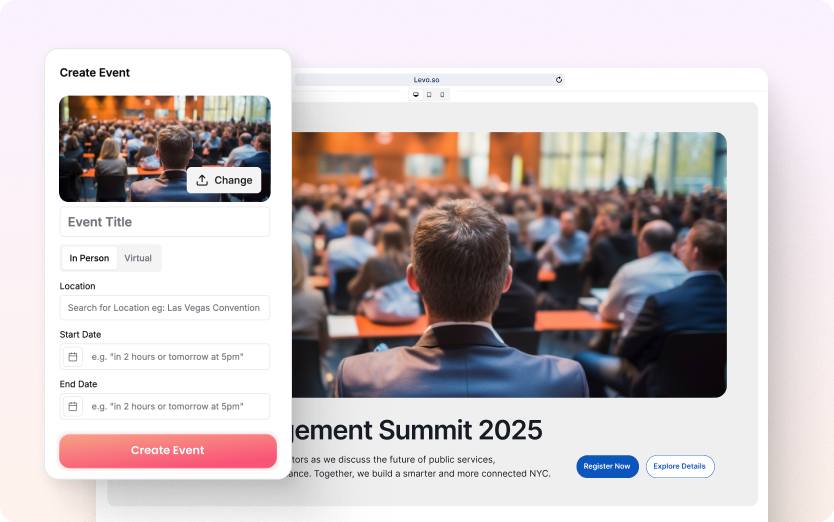The height and width of the screenshot is (522, 834).
Task: Select the Virtual event type
Action: point(138,258)
